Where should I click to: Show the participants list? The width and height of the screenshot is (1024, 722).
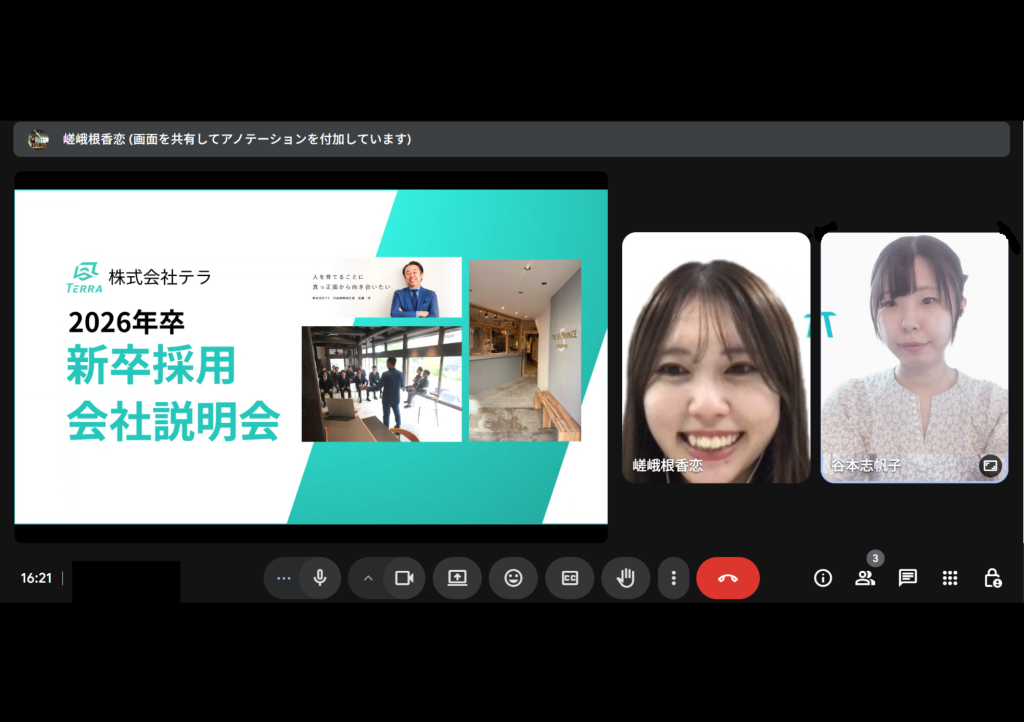pyautogui.click(x=865, y=578)
